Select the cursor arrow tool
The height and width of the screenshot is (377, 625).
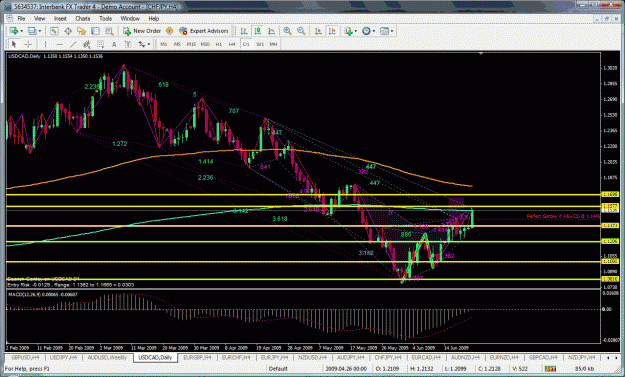[14, 44]
